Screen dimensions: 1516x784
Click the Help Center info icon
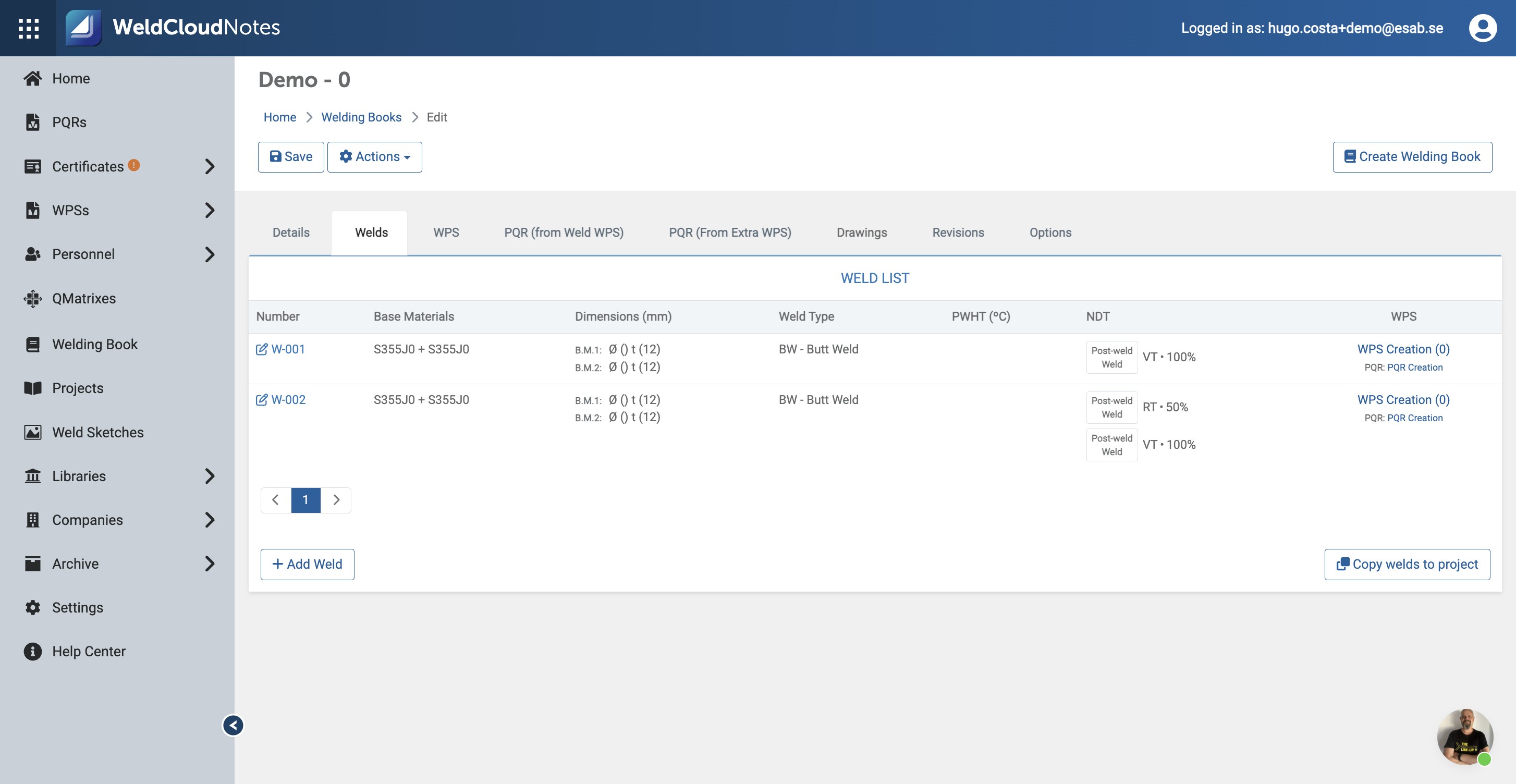tap(33, 651)
